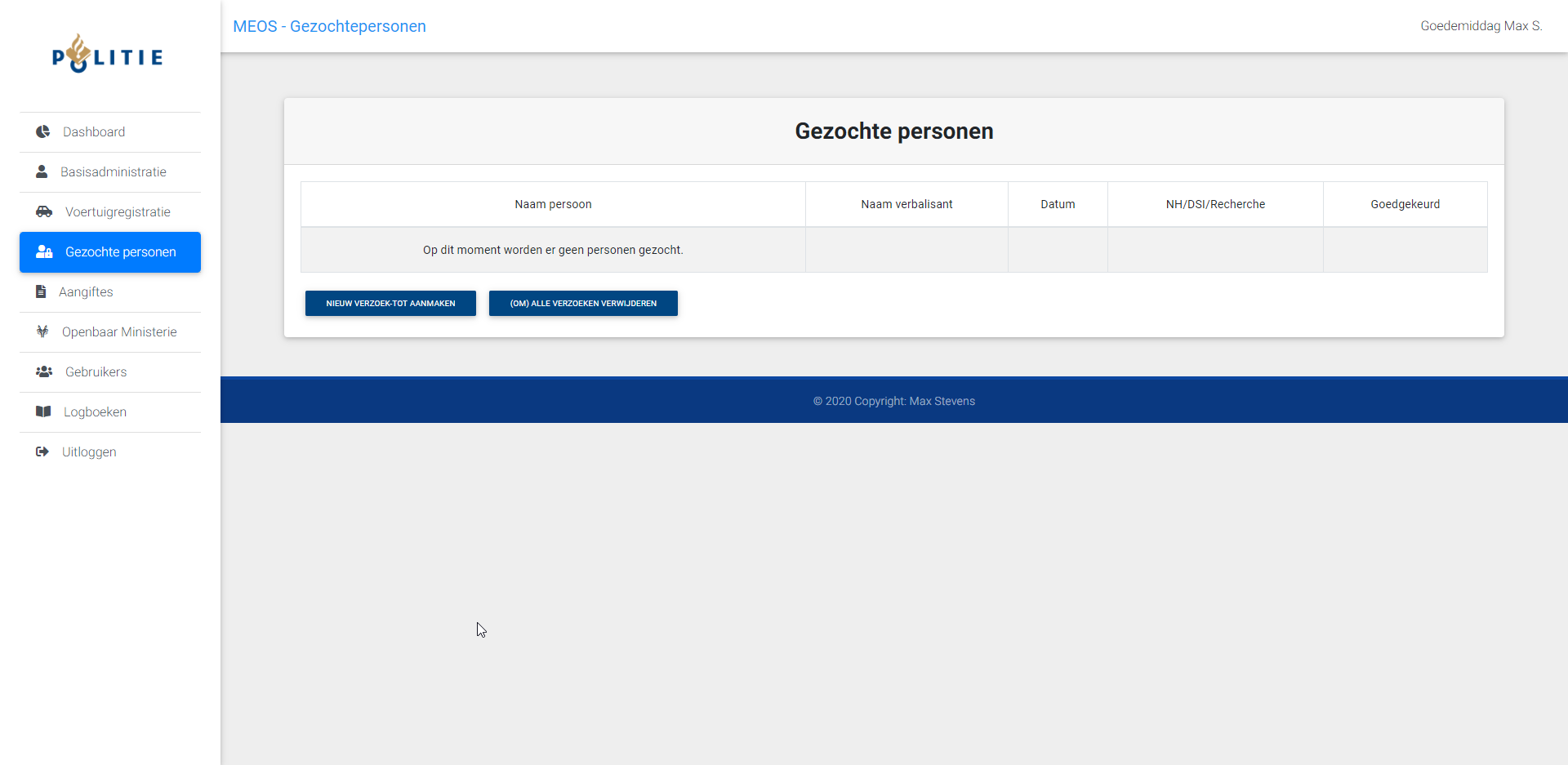Click the Dashboard pie chart icon
The height and width of the screenshot is (765, 1568).
[43, 131]
